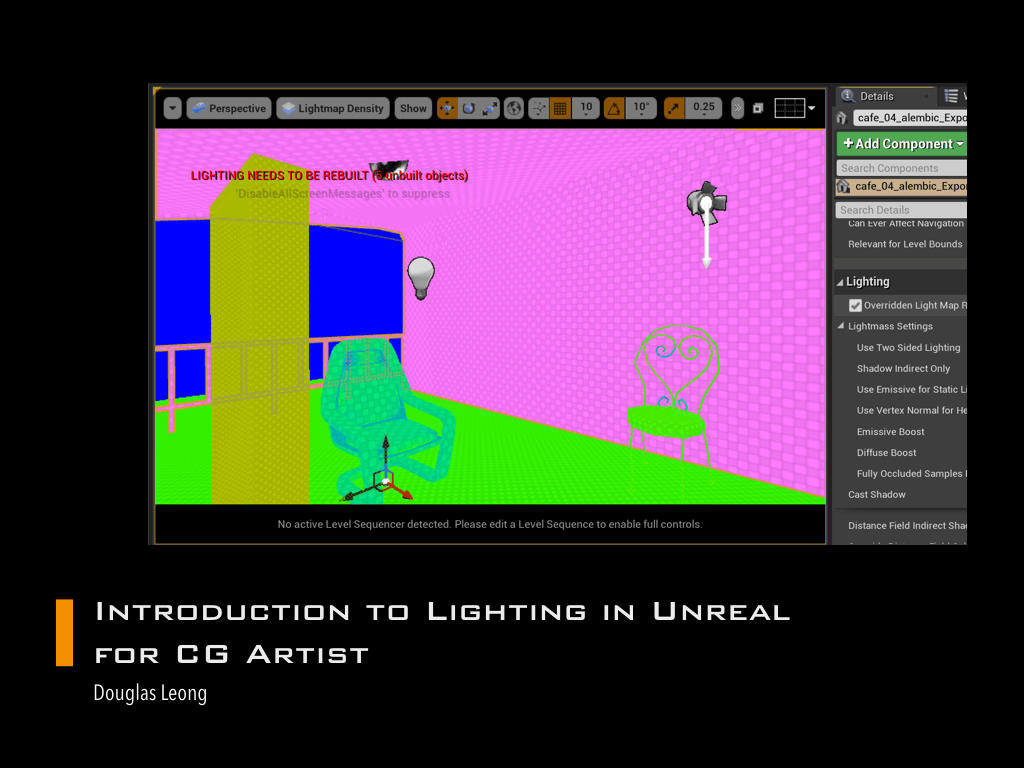Open the viewport options dropdown arrow
The width and height of the screenshot is (1024, 768).
click(172, 108)
